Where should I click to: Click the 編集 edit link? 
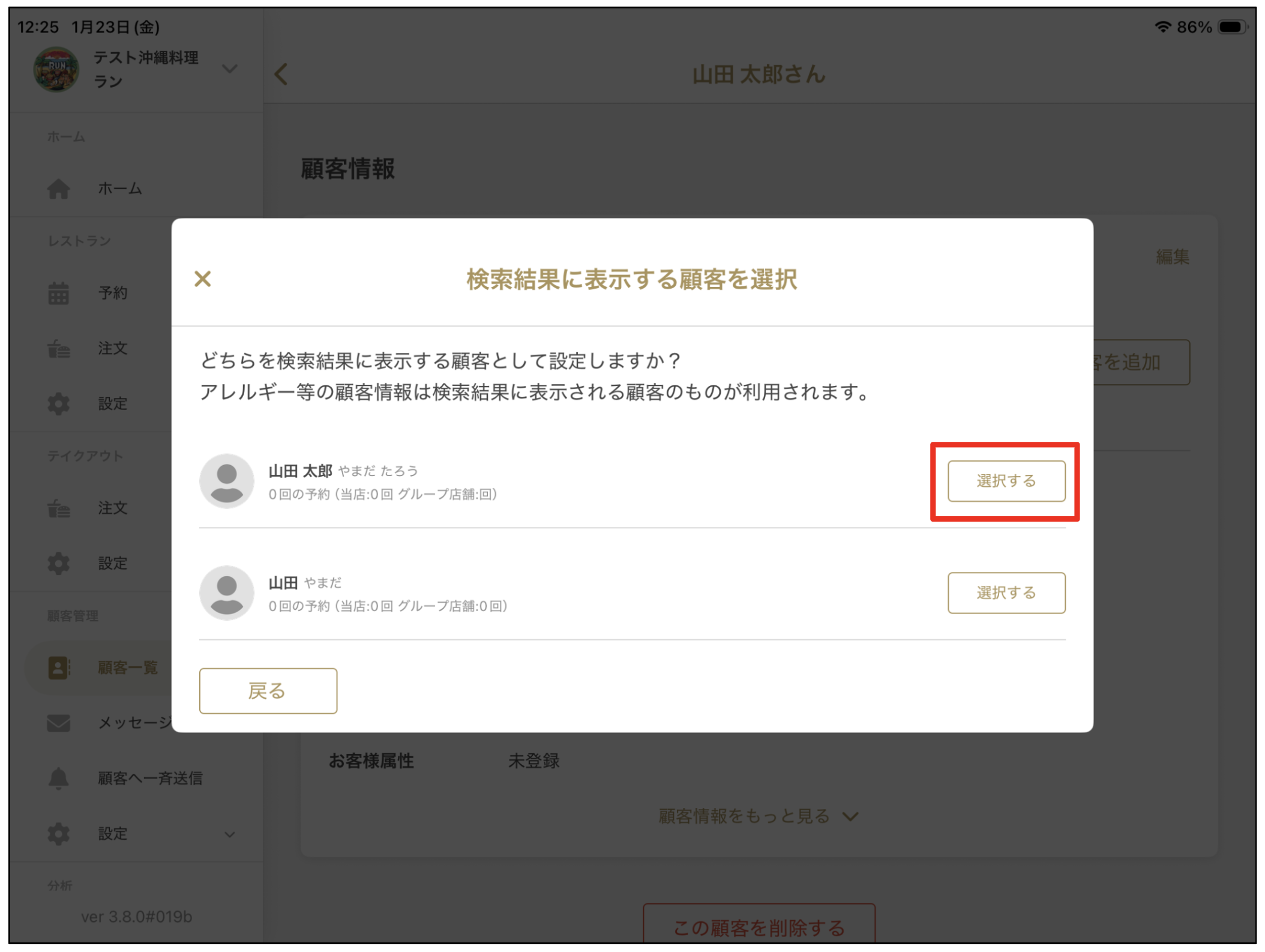coord(1172,257)
